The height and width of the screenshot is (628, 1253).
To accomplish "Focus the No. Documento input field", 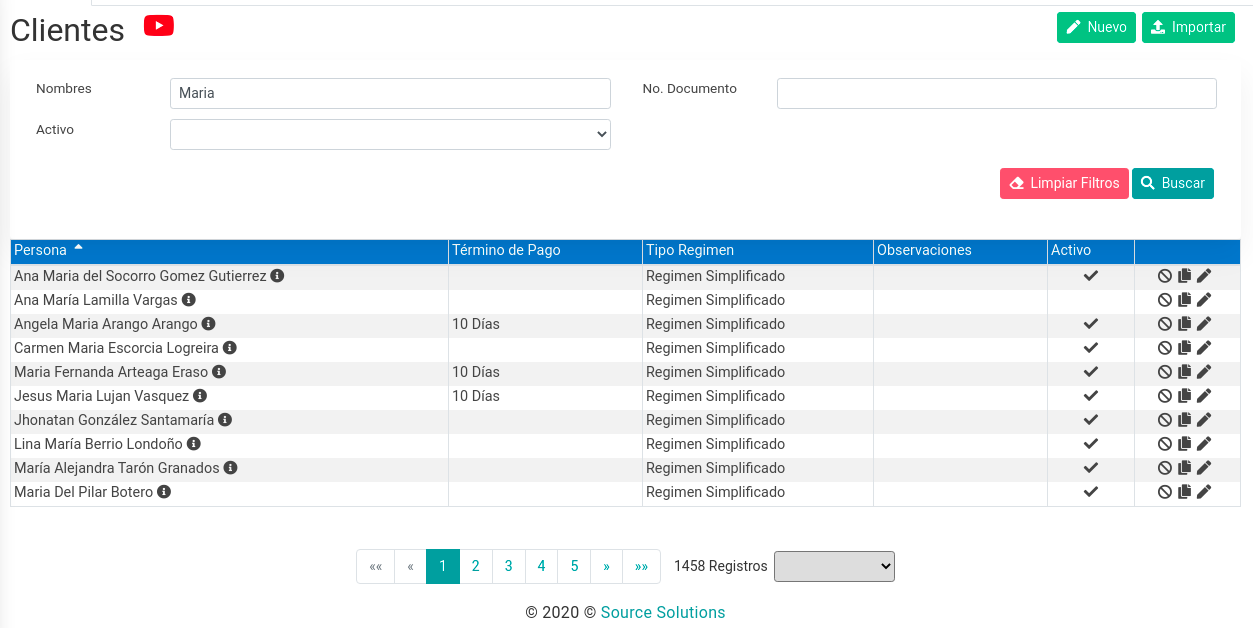I will (x=997, y=93).
